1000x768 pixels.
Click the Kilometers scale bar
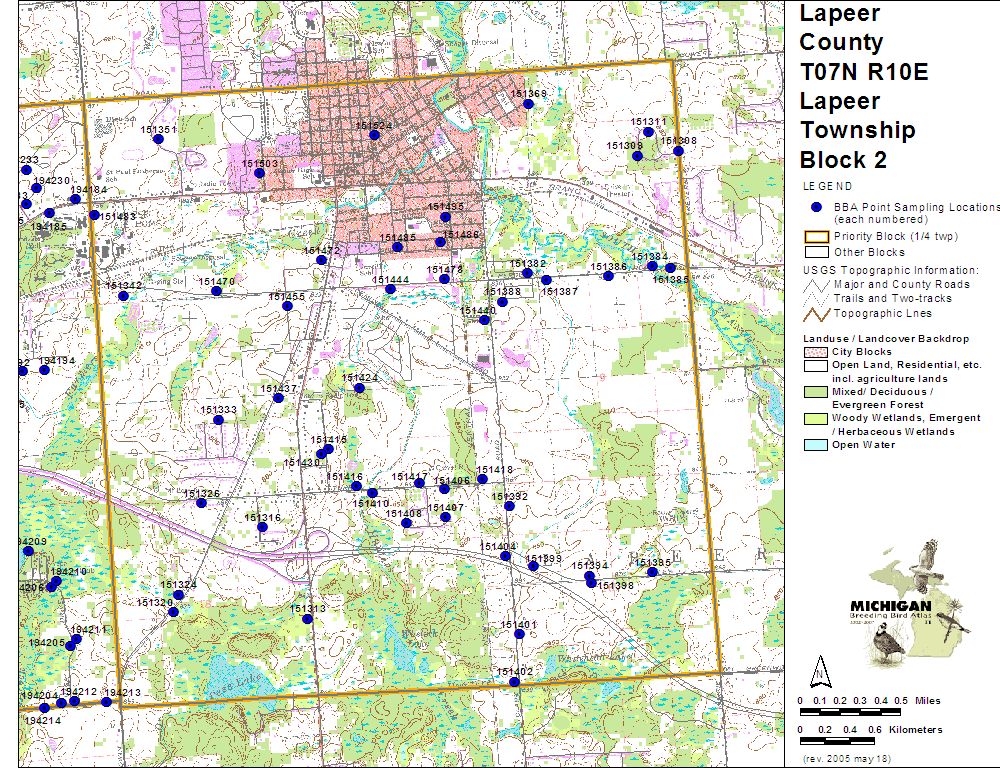pyautogui.click(x=855, y=742)
